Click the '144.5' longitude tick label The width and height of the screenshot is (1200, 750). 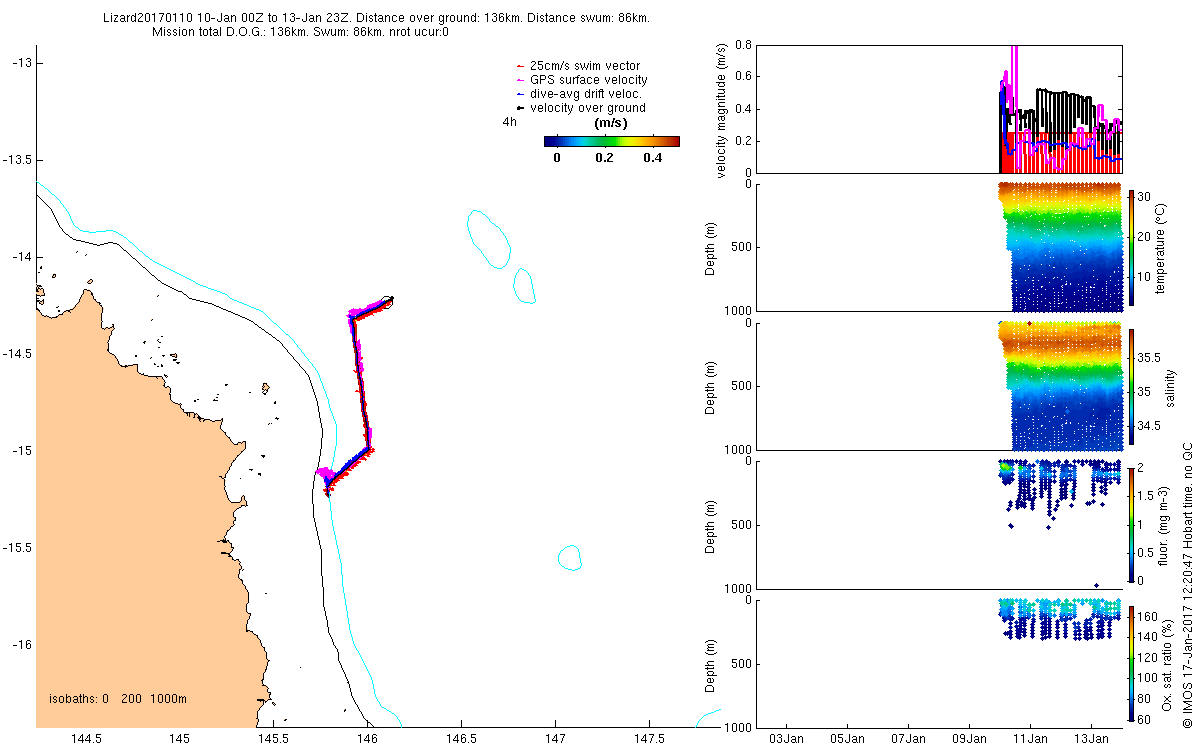point(86,739)
